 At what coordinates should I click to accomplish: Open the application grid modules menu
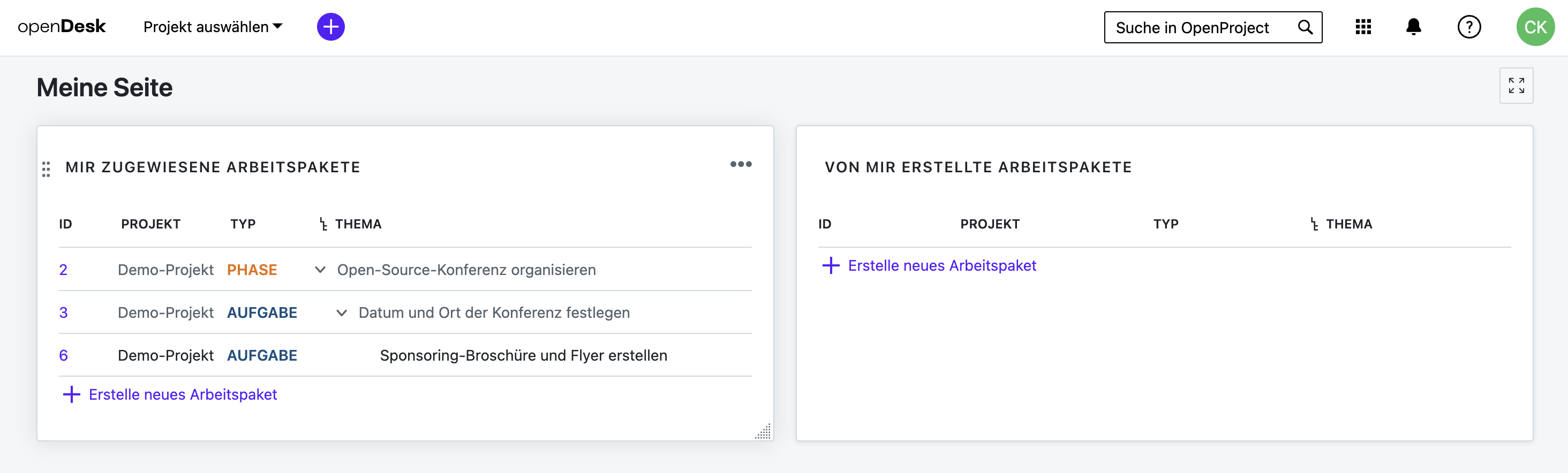1363,27
